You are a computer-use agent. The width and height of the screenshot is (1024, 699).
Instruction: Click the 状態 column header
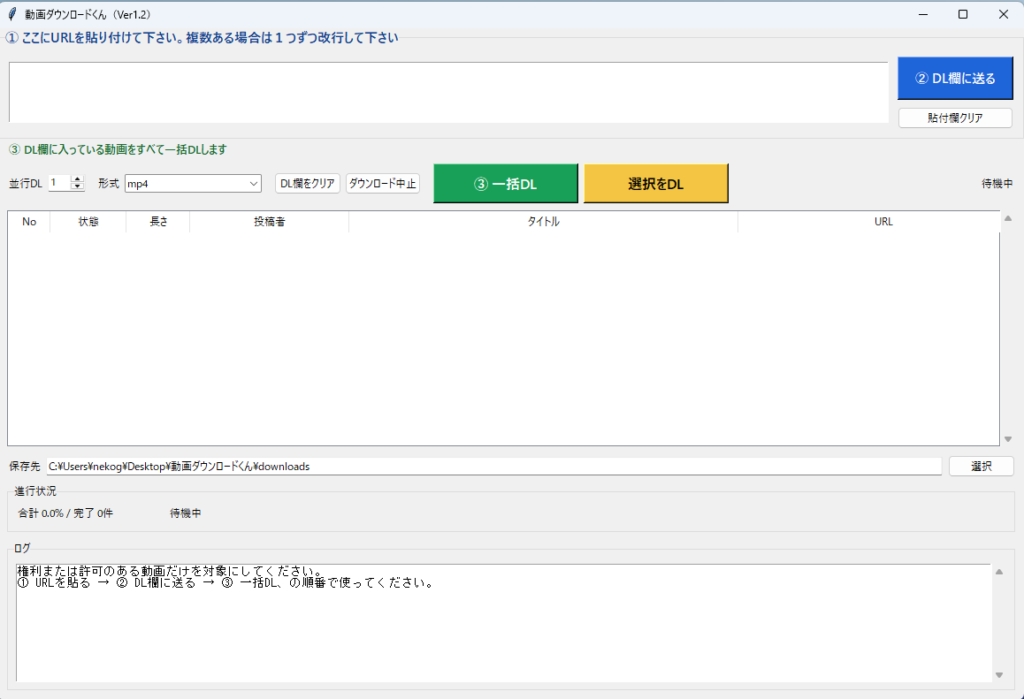(x=88, y=221)
